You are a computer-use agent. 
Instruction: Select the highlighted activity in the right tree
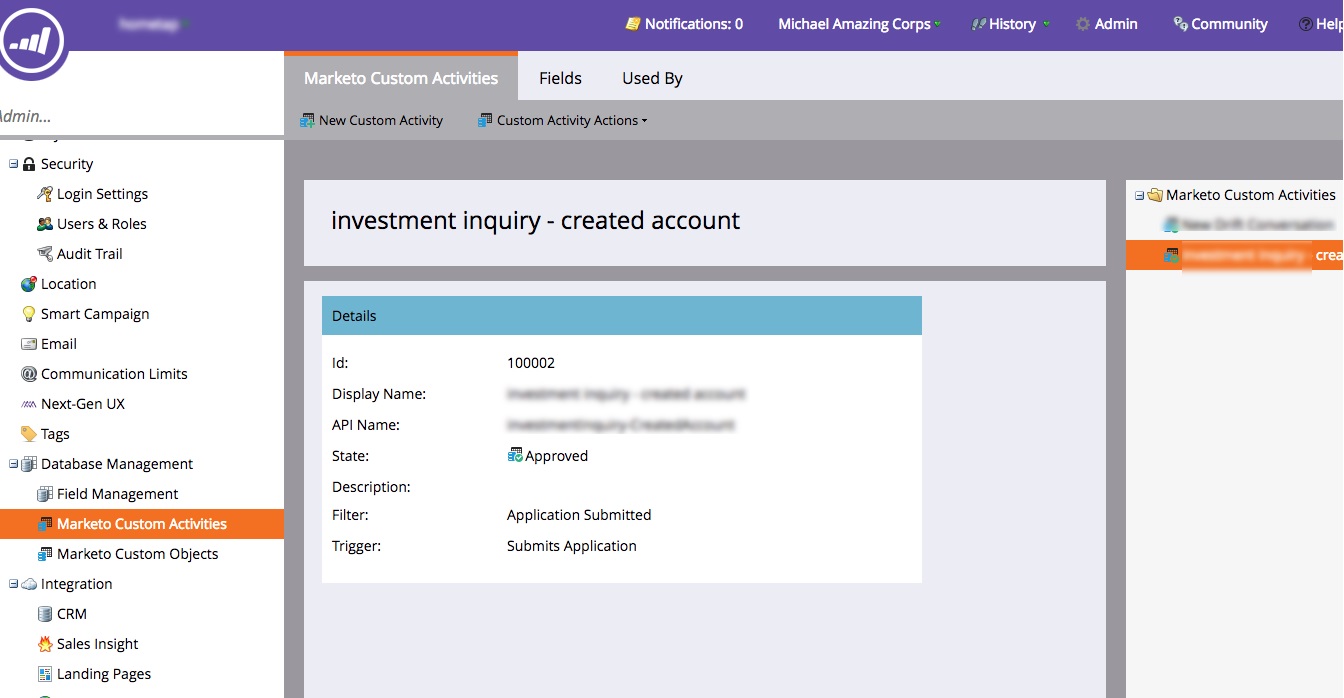point(1235,255)
